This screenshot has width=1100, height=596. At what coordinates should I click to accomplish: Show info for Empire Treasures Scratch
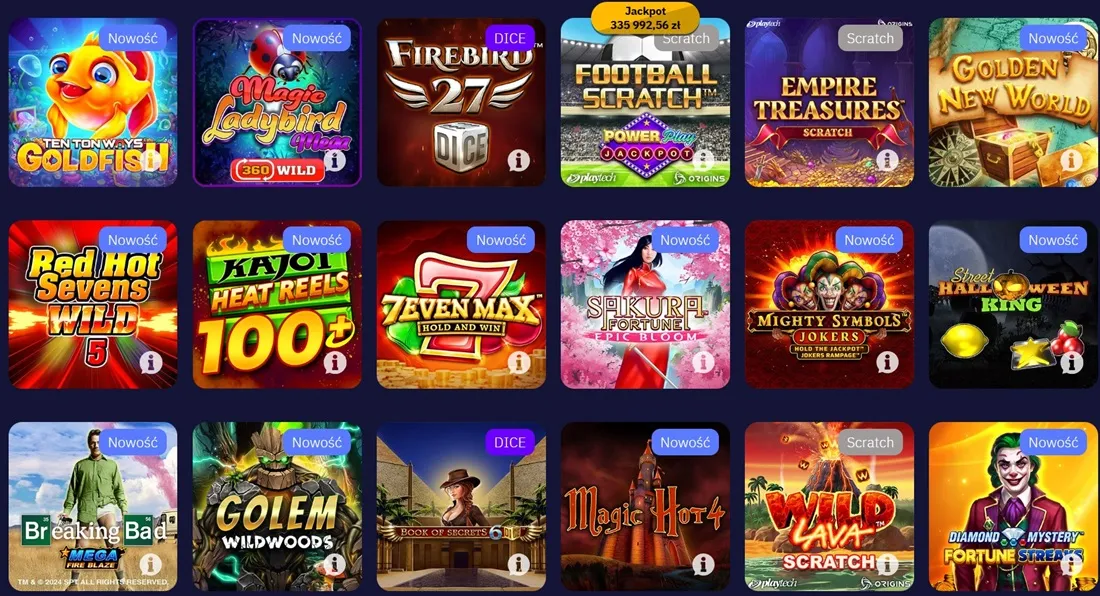coord(887,161)
